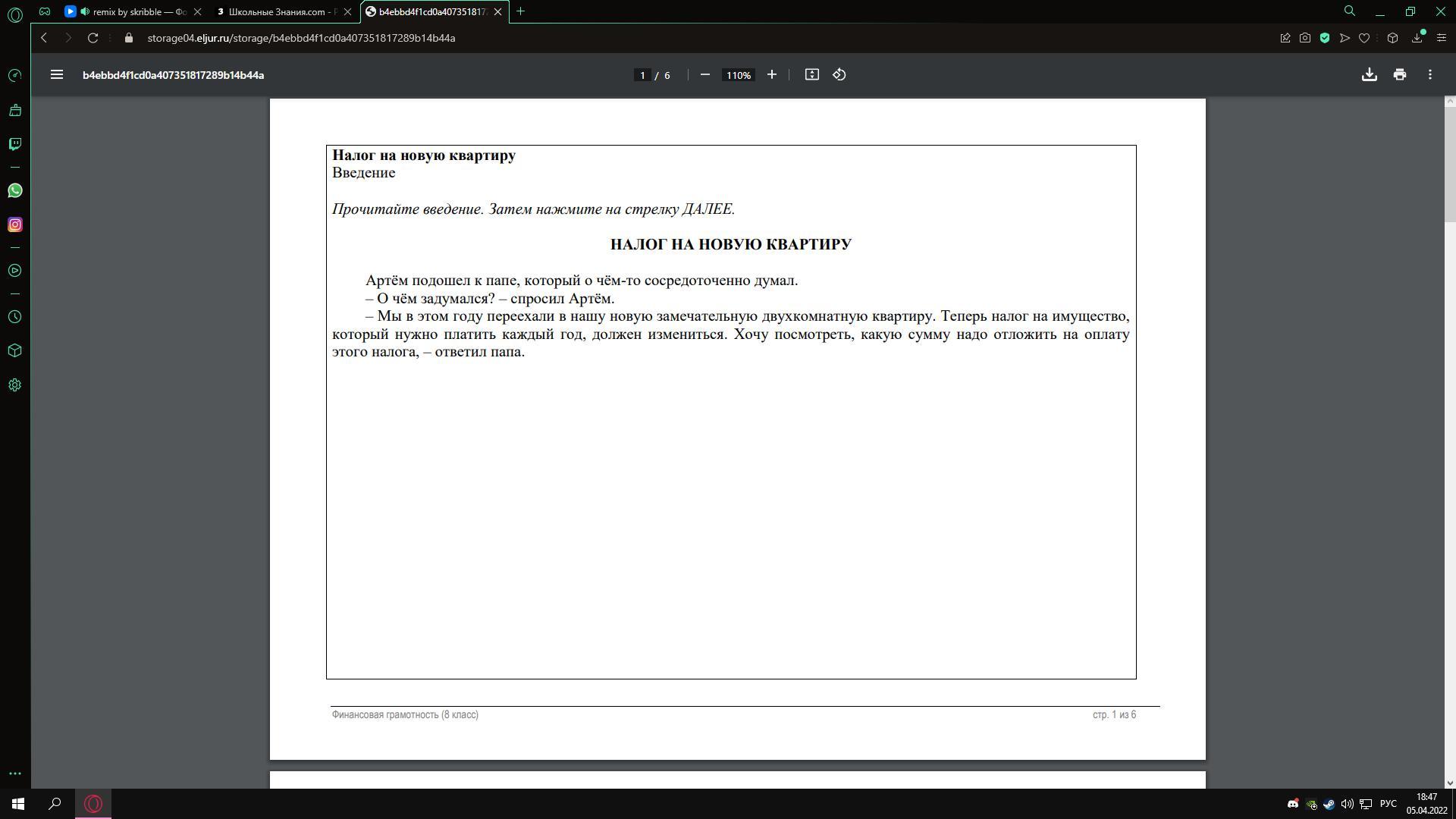Open a new tab with plus
This screenshot has height=819, width=1456.
click(520, 11)
